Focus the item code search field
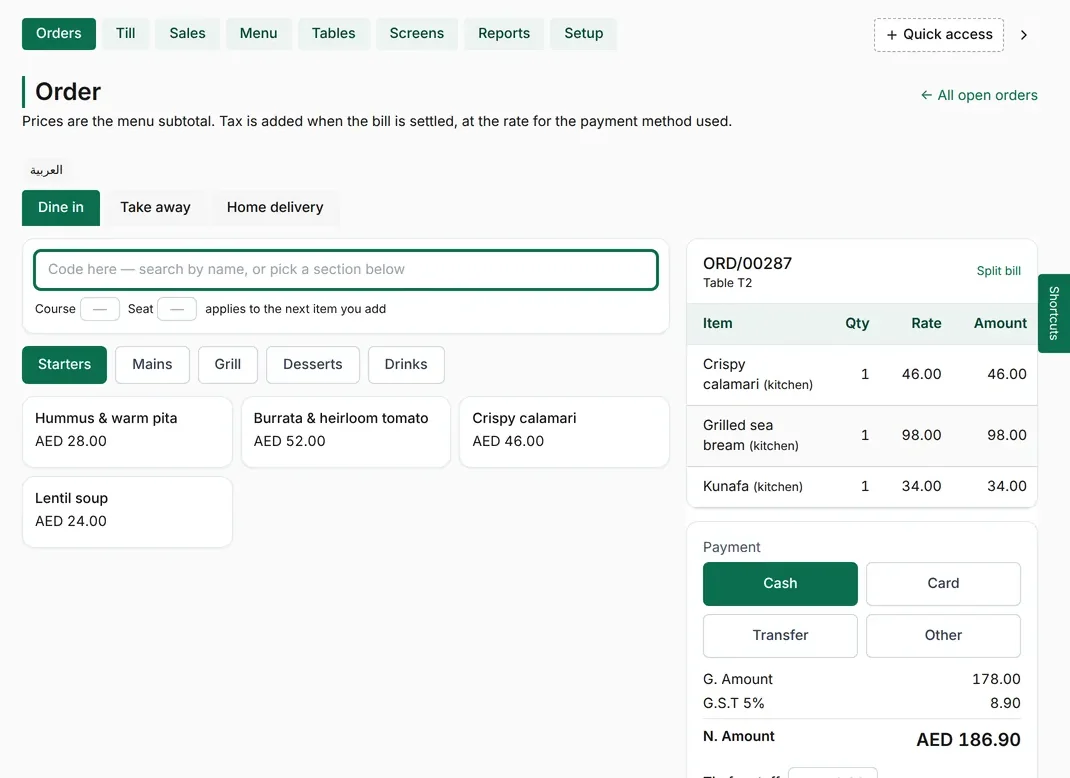This screenshot has height=778, width=1070. point(346,270)
